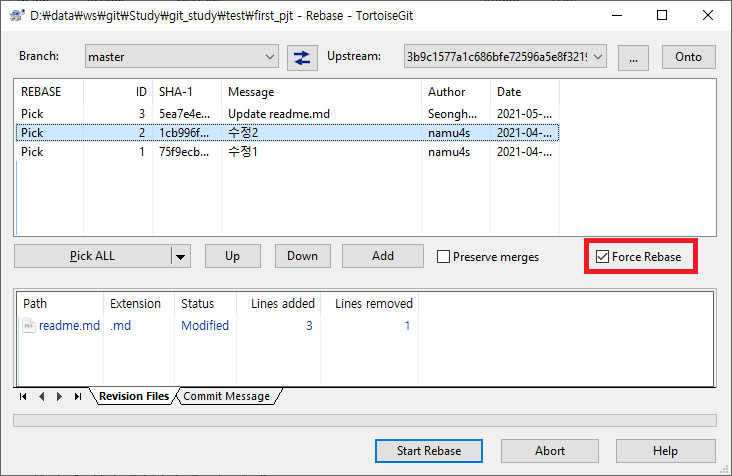Click the swap branch and upstream icon

pyautogui.click(x=301, y=57)
